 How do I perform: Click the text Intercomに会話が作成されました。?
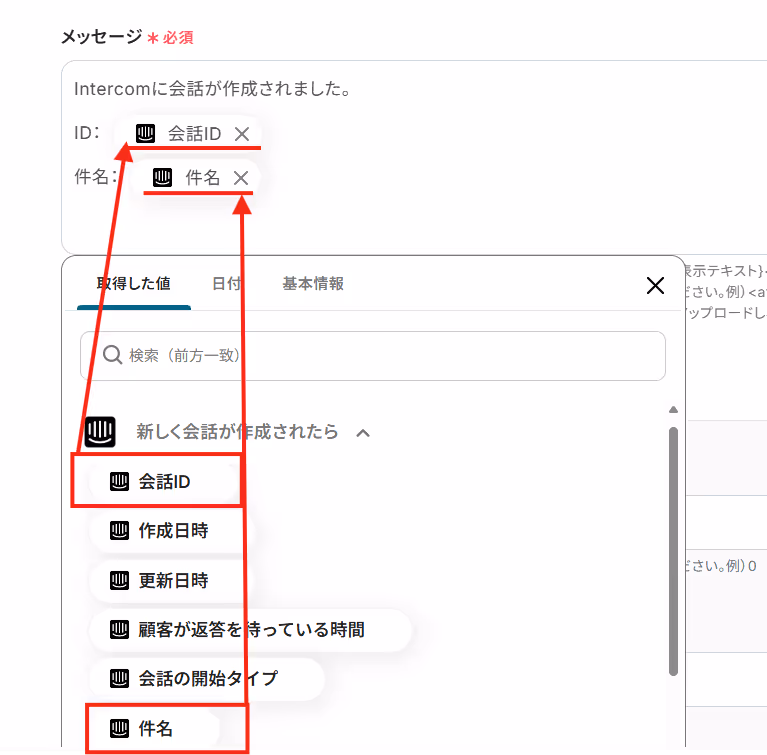212,89
